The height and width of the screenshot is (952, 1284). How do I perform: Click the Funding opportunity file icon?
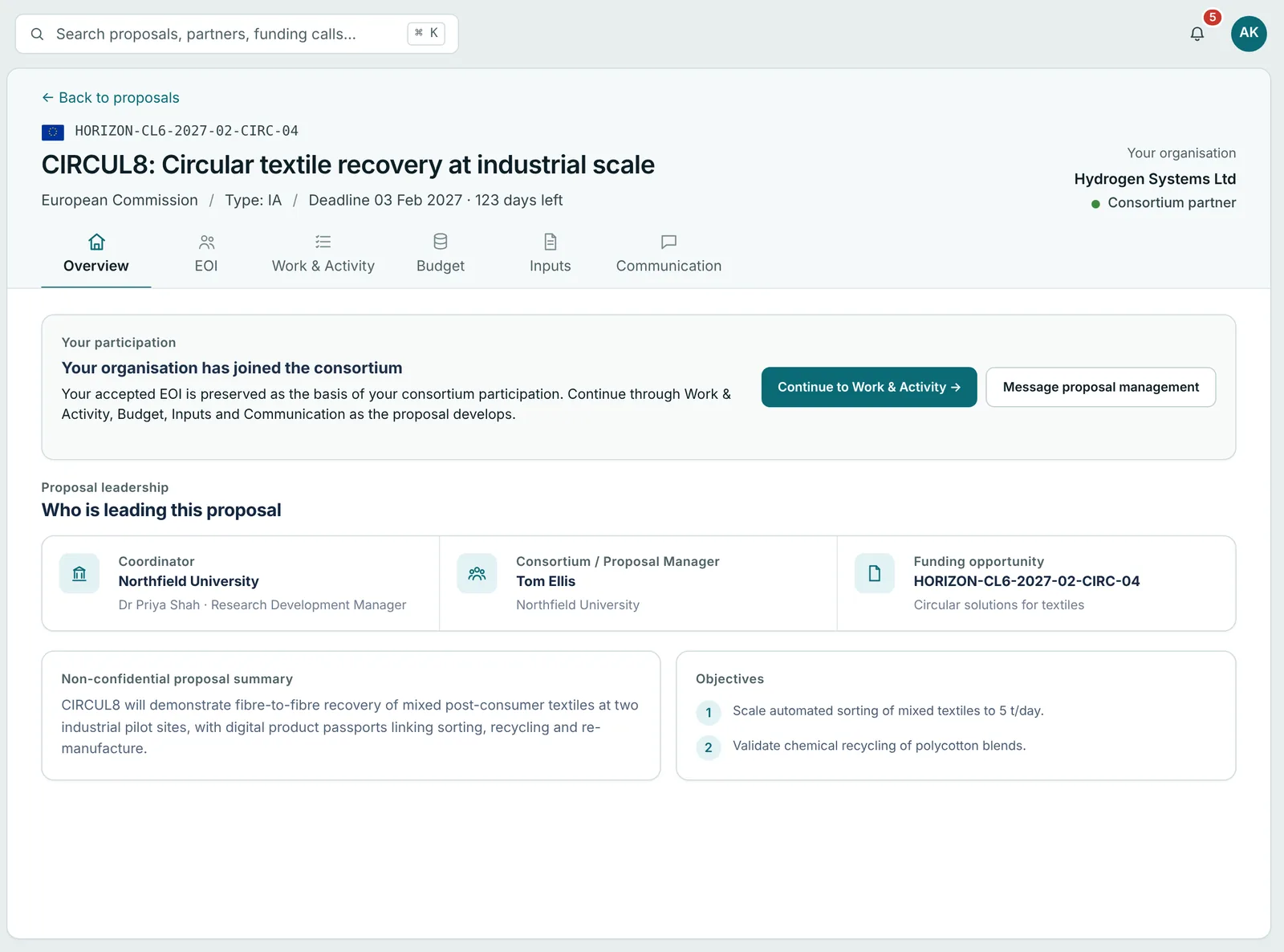point(875,573)
